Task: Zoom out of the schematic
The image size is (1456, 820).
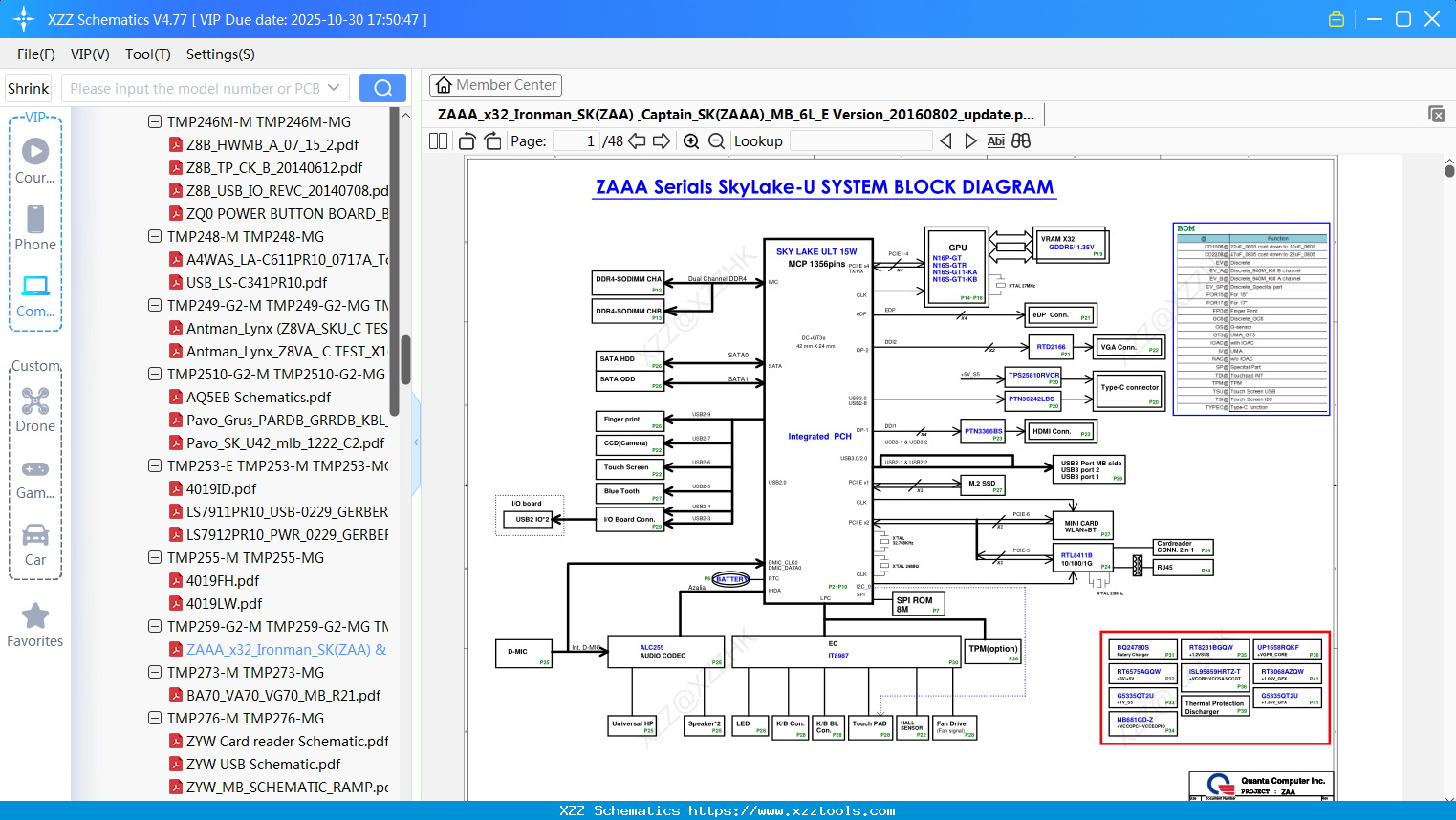Action: pyautogui.click(x=716, y=141)
